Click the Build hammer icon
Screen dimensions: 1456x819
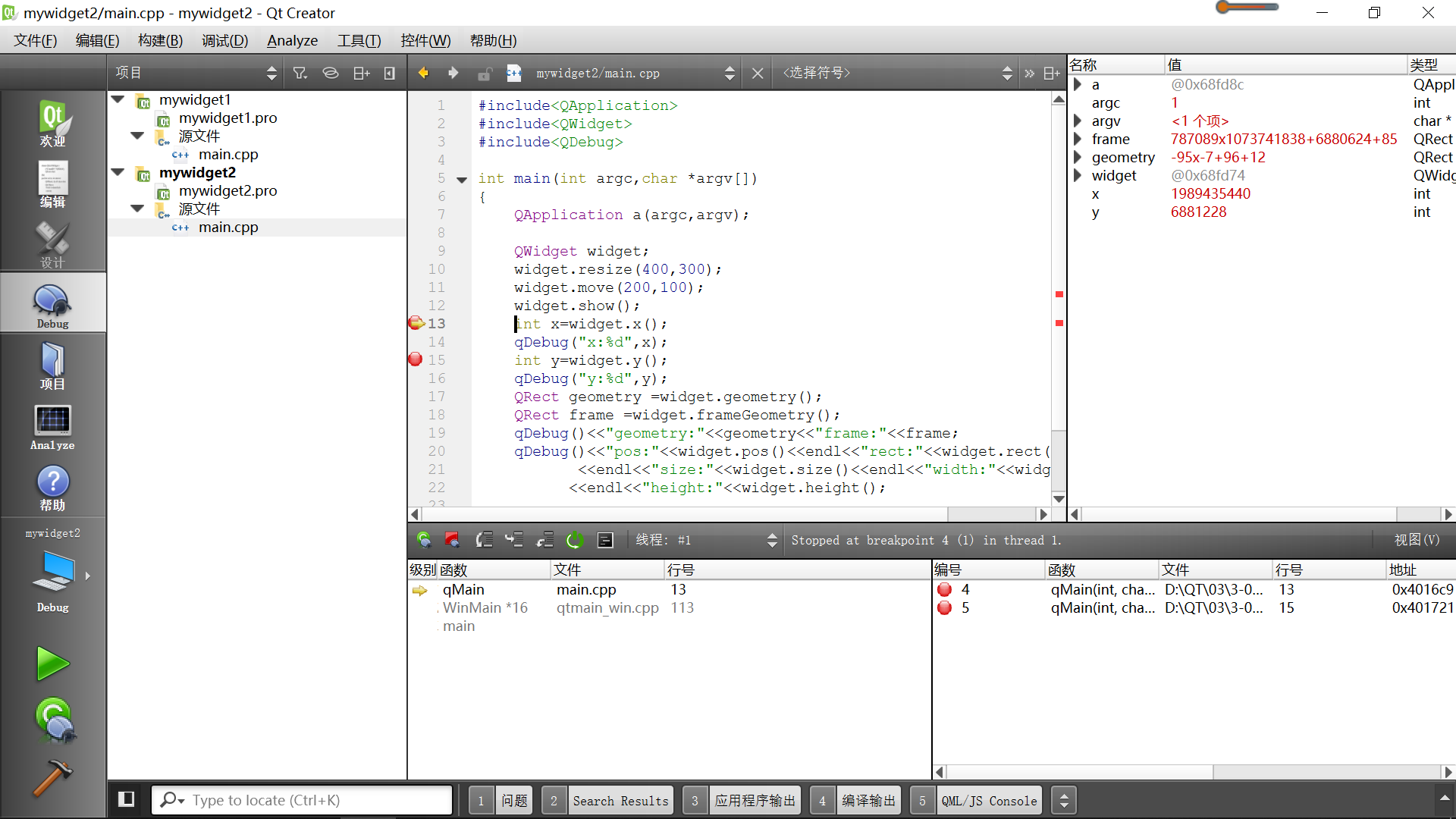(x=52, y=778)
